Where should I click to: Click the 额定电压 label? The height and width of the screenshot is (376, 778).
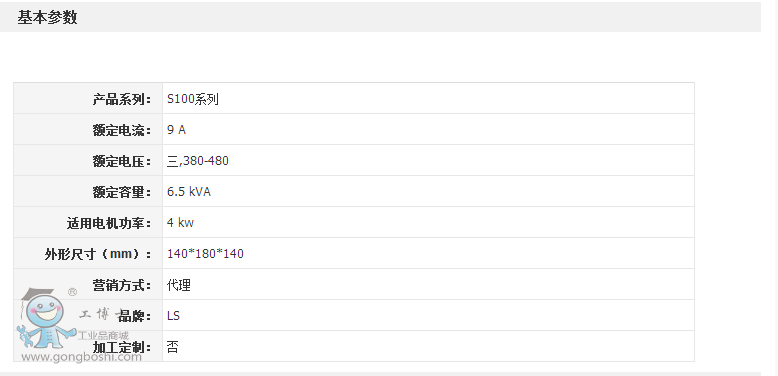tap(122, 161)
